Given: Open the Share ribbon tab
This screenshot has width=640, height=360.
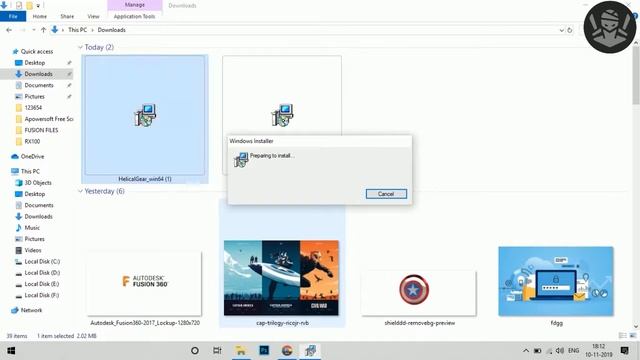Looking at the screenshot, I should pos(67,16).
